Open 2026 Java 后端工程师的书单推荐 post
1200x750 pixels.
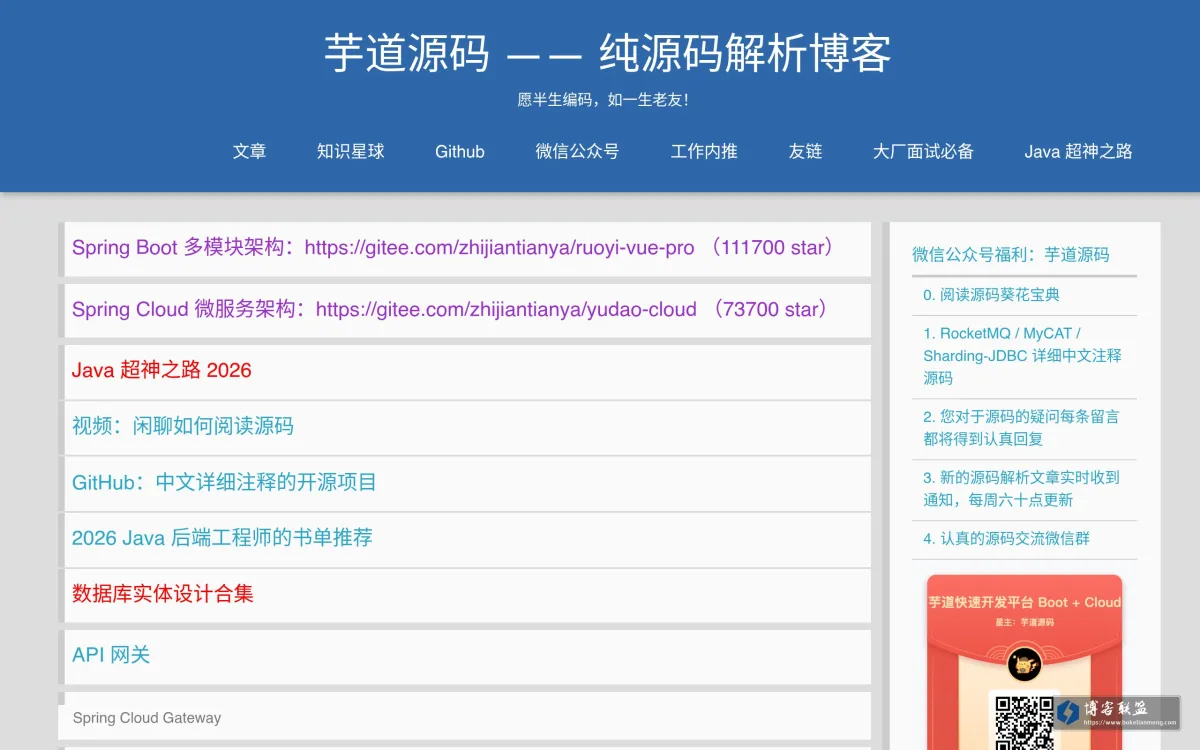coord(222,537)
